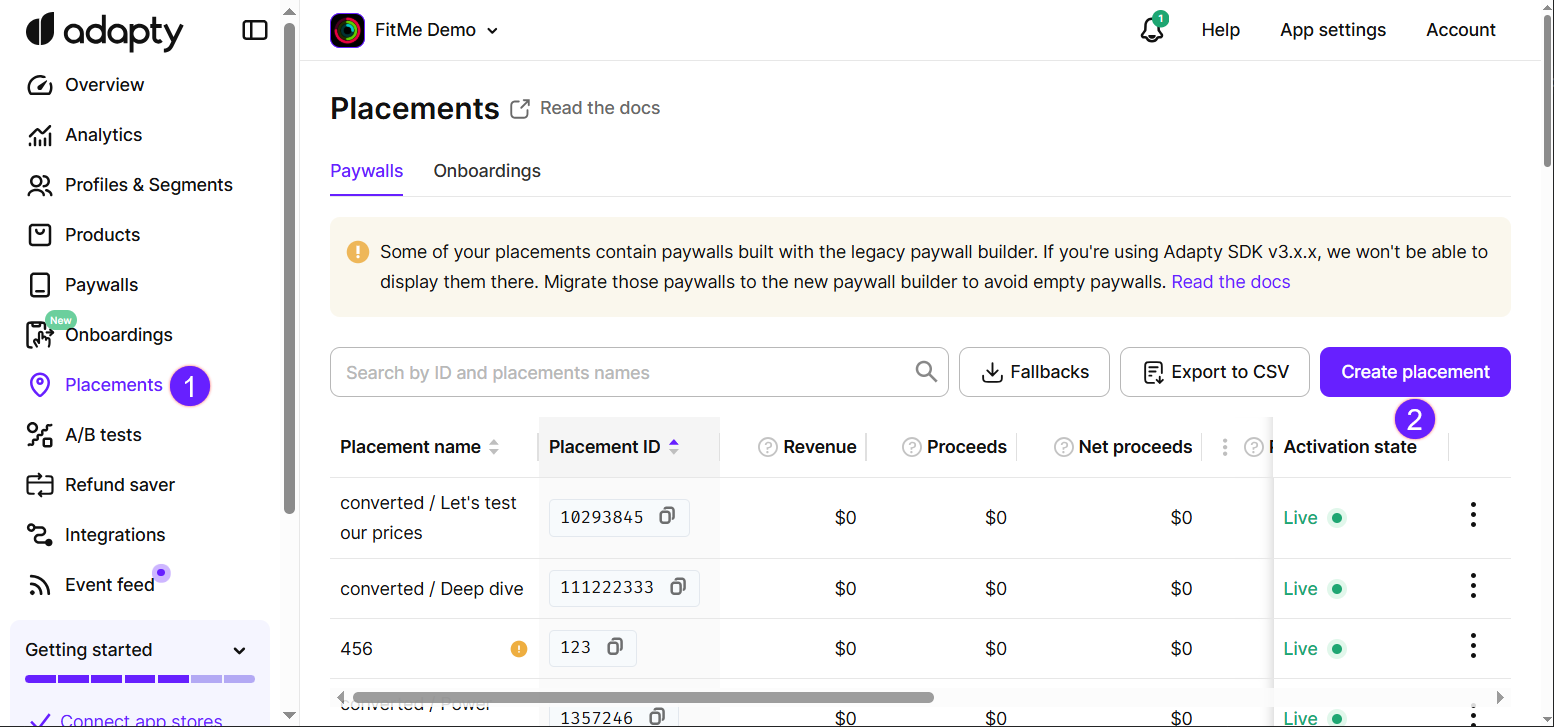Image resolution: width=1554 pixels, height=727 pixels.
Task: Open the menu for converted / Deep dive
Action: tap(1472, 586)
